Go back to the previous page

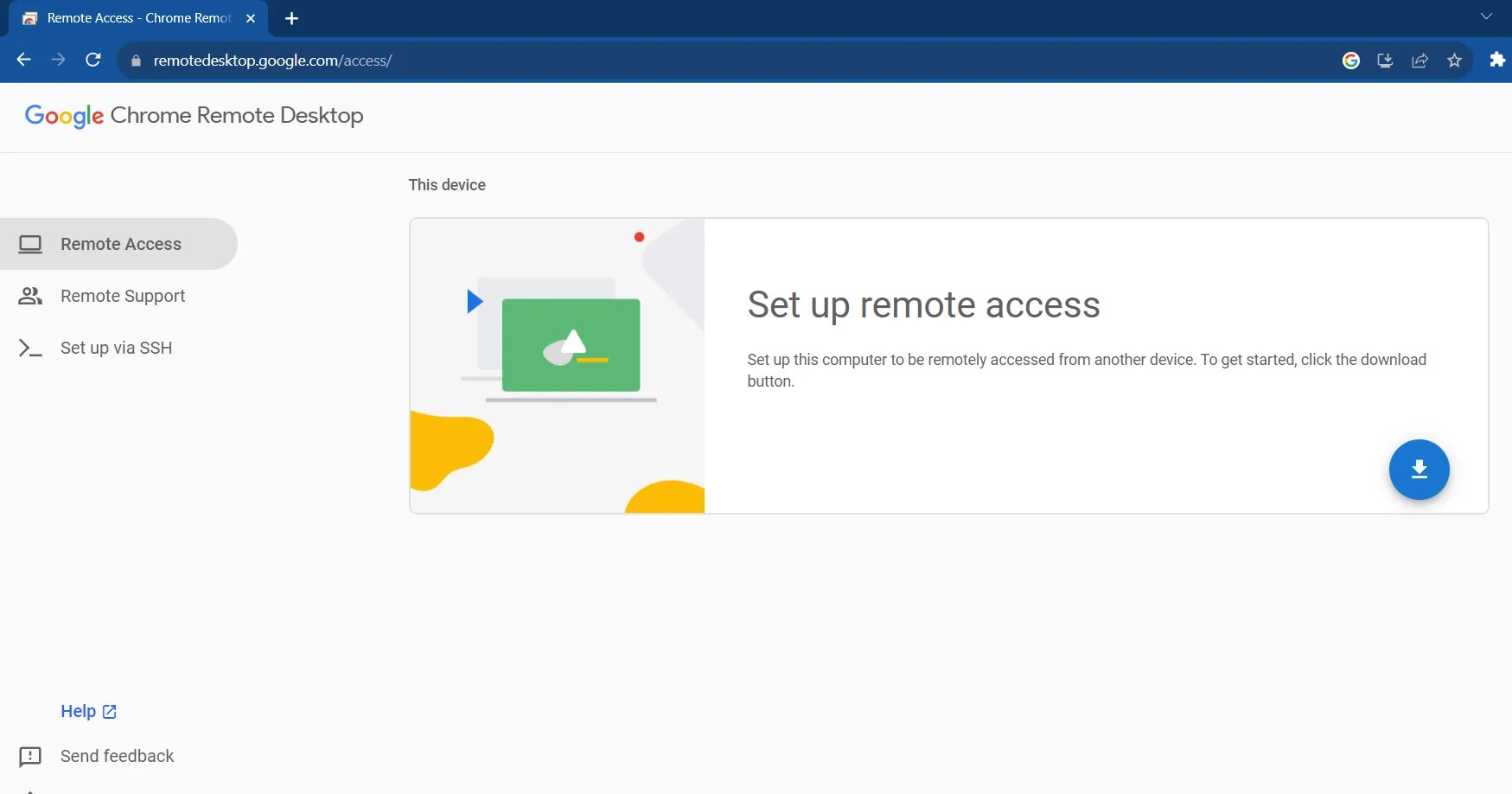24,60
